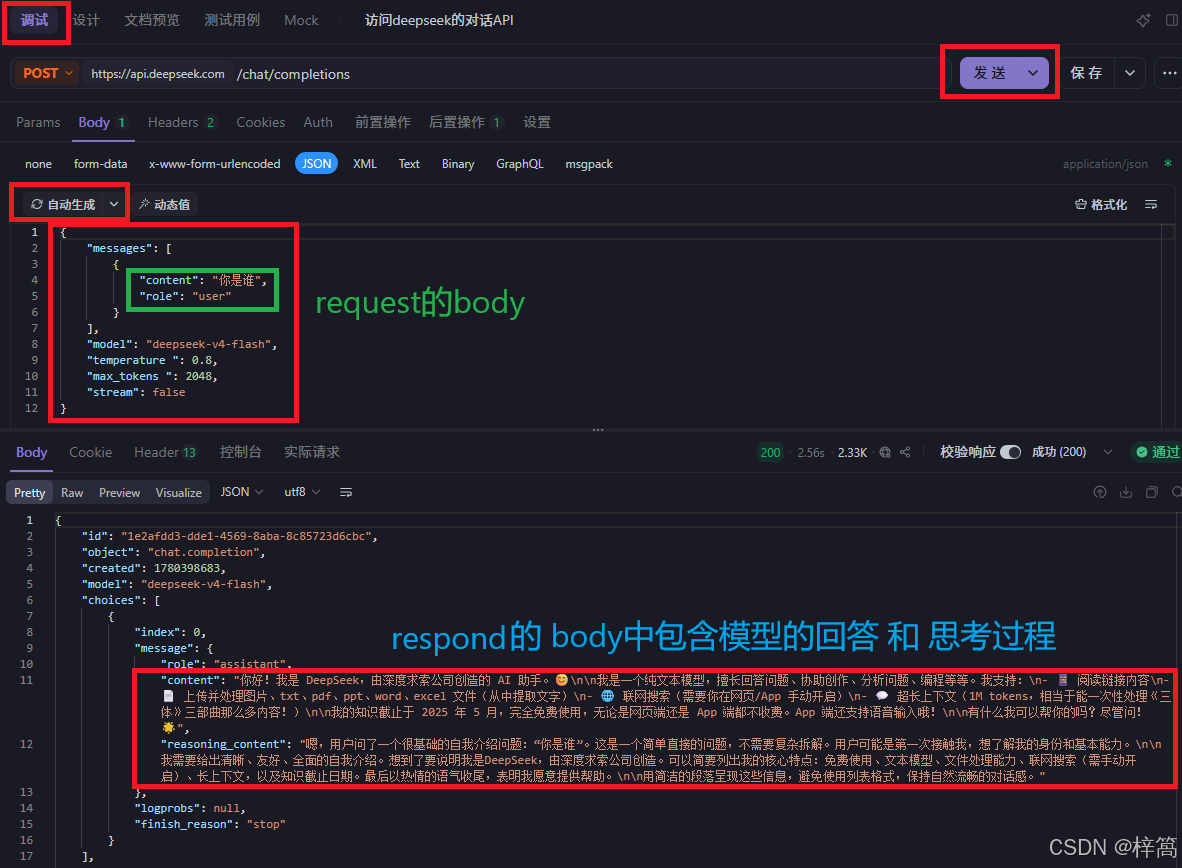Open the response Header 13 tab
1182x868 pixels.
pyautogui.click(x=164, y=452)
